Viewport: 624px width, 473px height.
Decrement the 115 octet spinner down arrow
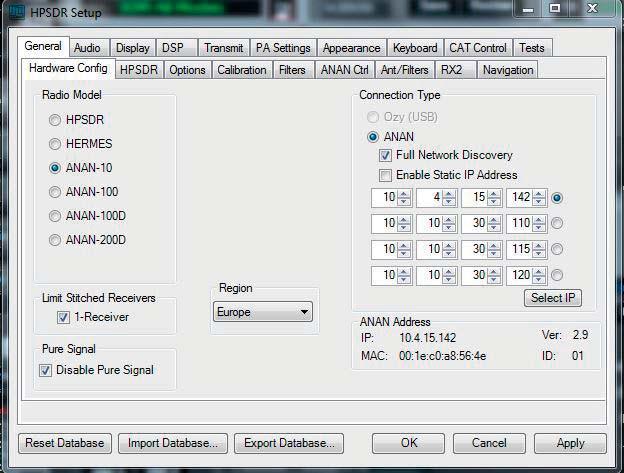coord(539,253)
